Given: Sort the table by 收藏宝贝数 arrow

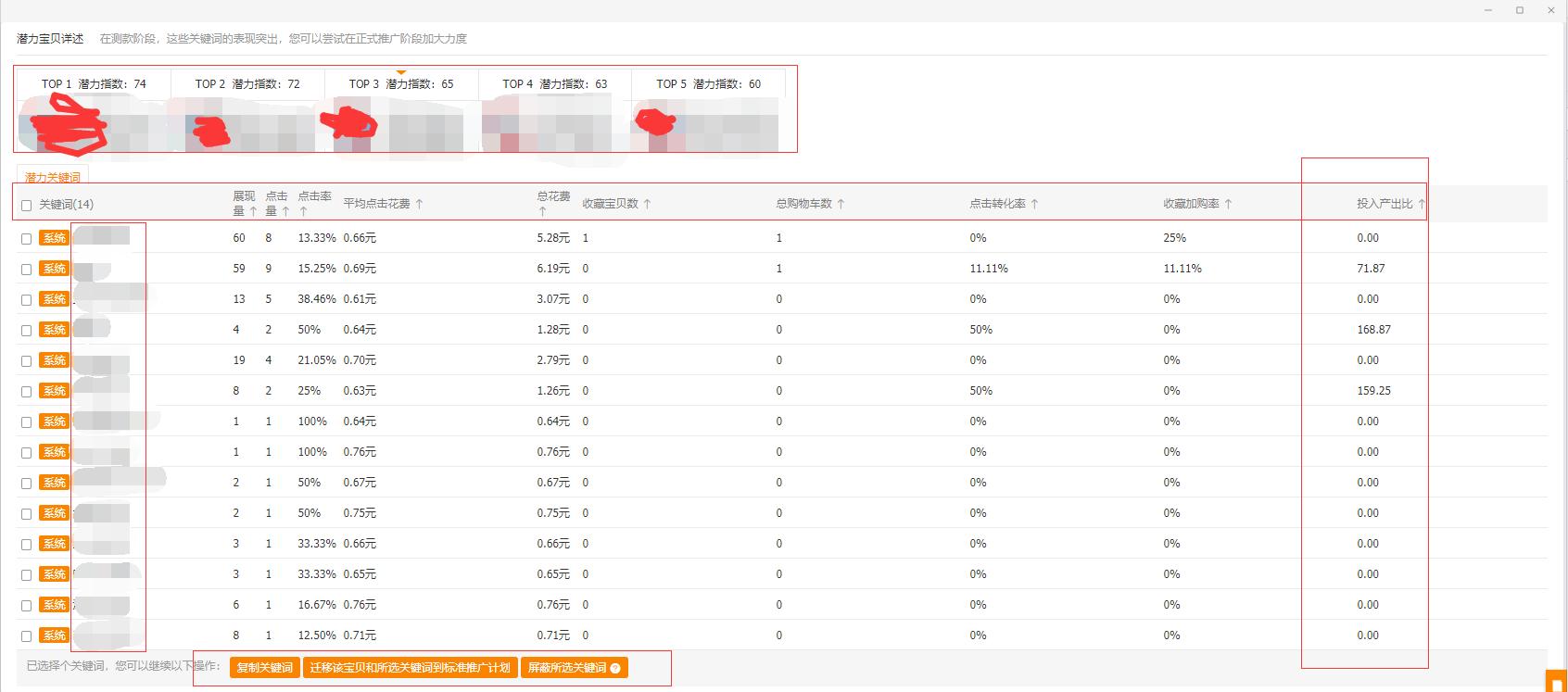Looking at the screenshot, I should [647, 204].
